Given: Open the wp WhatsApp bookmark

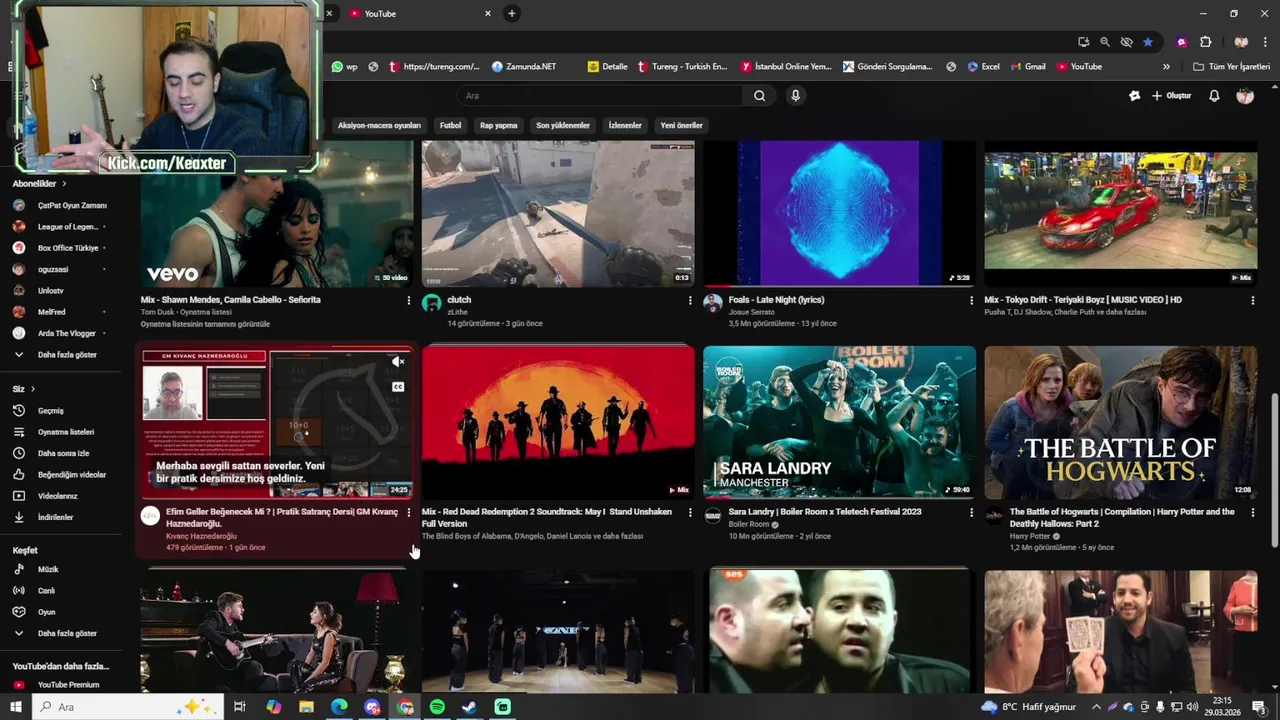Looking at the screenshot, I should click(x=345, y=67).
